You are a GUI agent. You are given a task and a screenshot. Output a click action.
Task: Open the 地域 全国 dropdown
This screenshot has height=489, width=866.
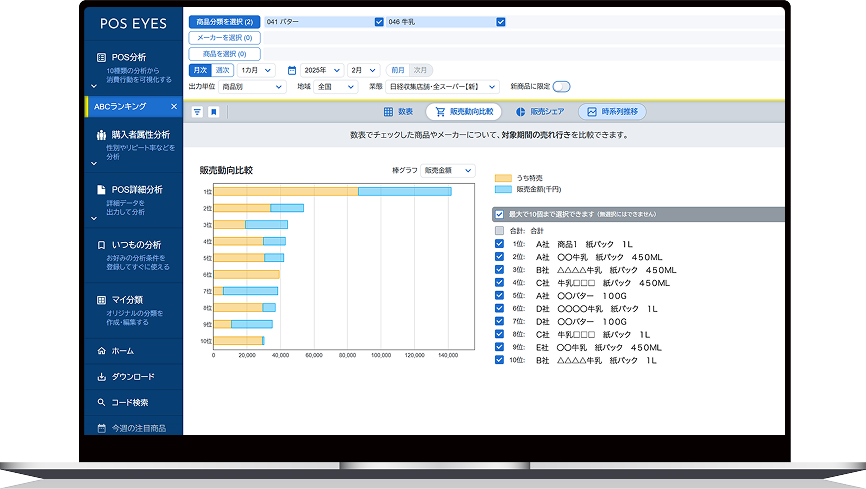click(x=336, y=87)
